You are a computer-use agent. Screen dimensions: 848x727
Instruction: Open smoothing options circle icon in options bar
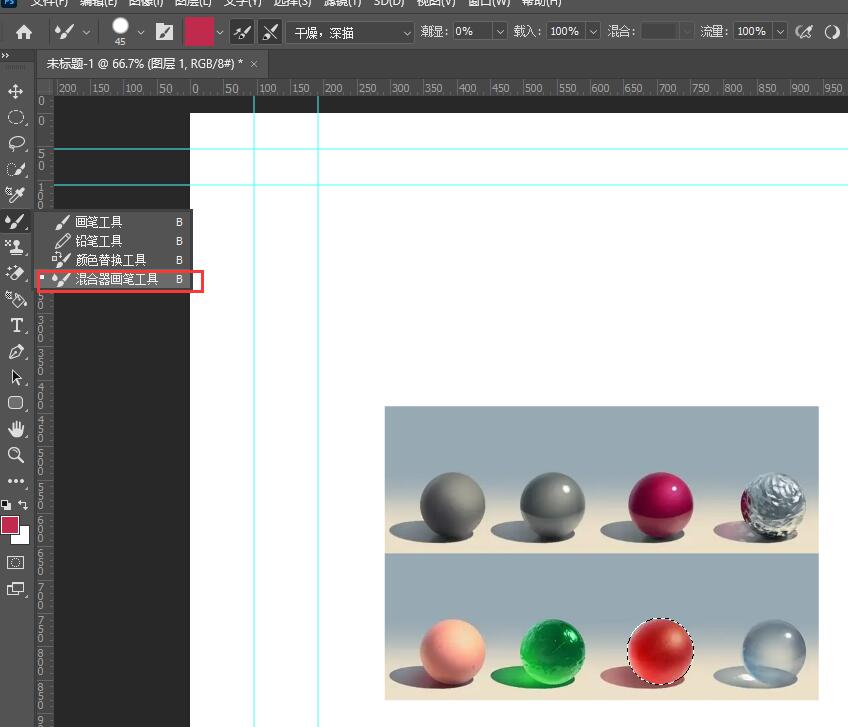coord(832,32)
